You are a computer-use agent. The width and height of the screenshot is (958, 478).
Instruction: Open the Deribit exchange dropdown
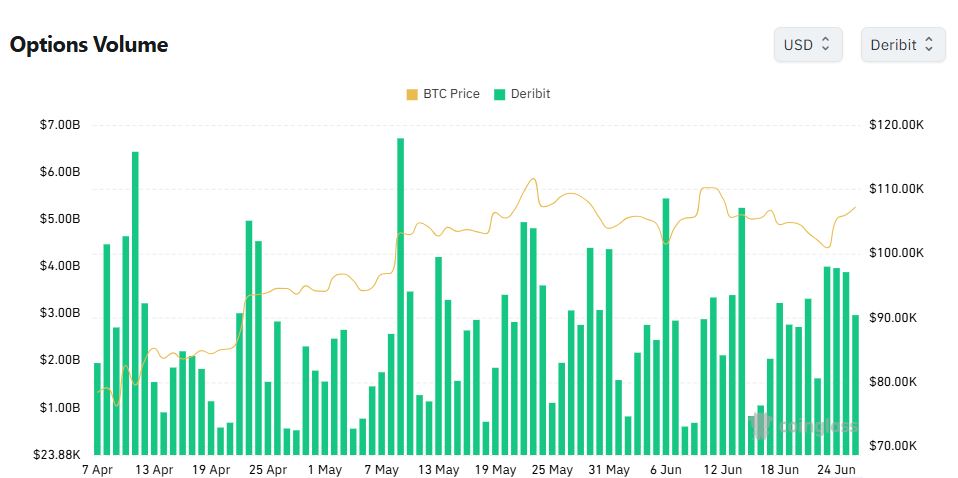[x=903, y=45]
